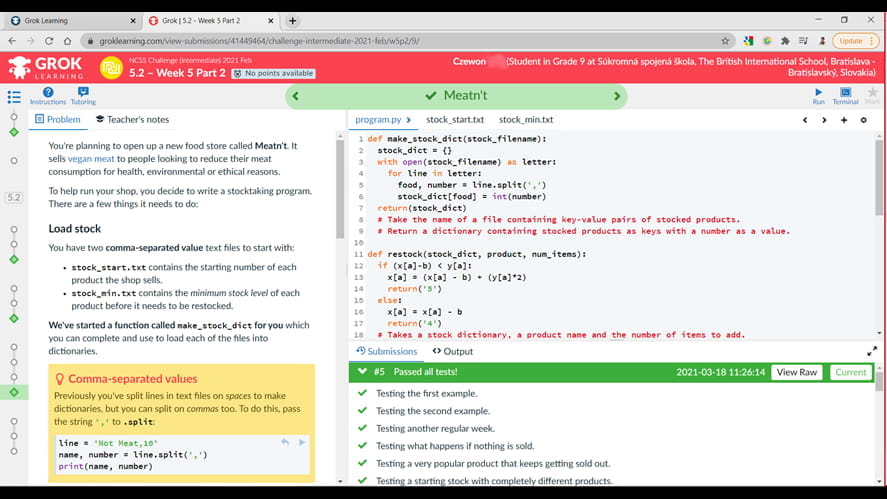Open the course outline list icon
887x499 pixels.
(14, 97)
